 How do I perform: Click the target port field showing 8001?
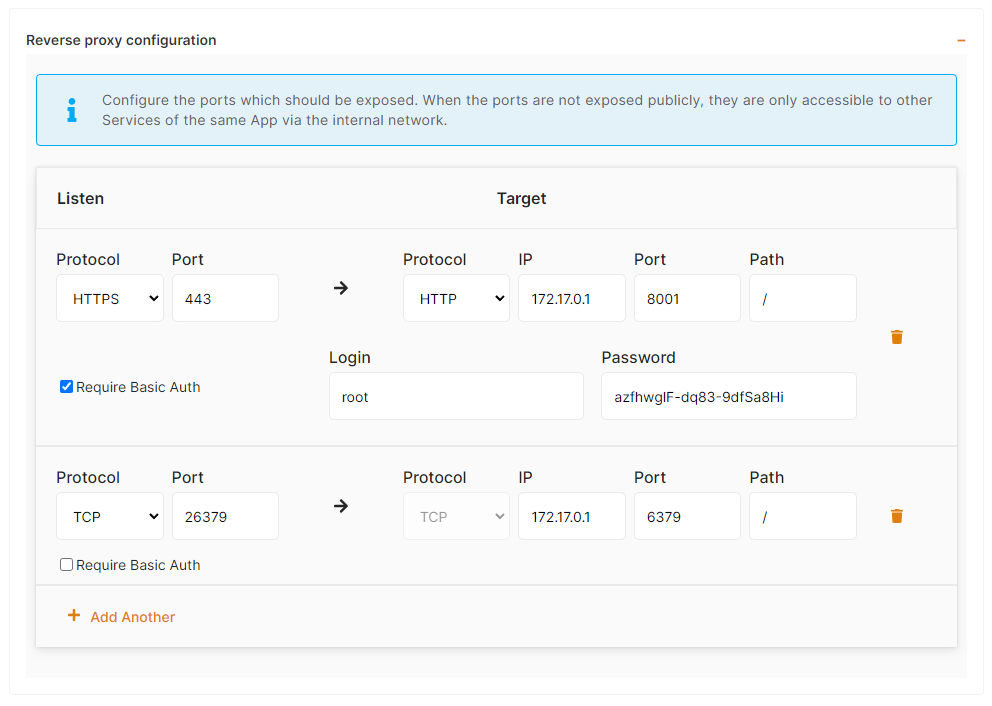coord(687,298)
